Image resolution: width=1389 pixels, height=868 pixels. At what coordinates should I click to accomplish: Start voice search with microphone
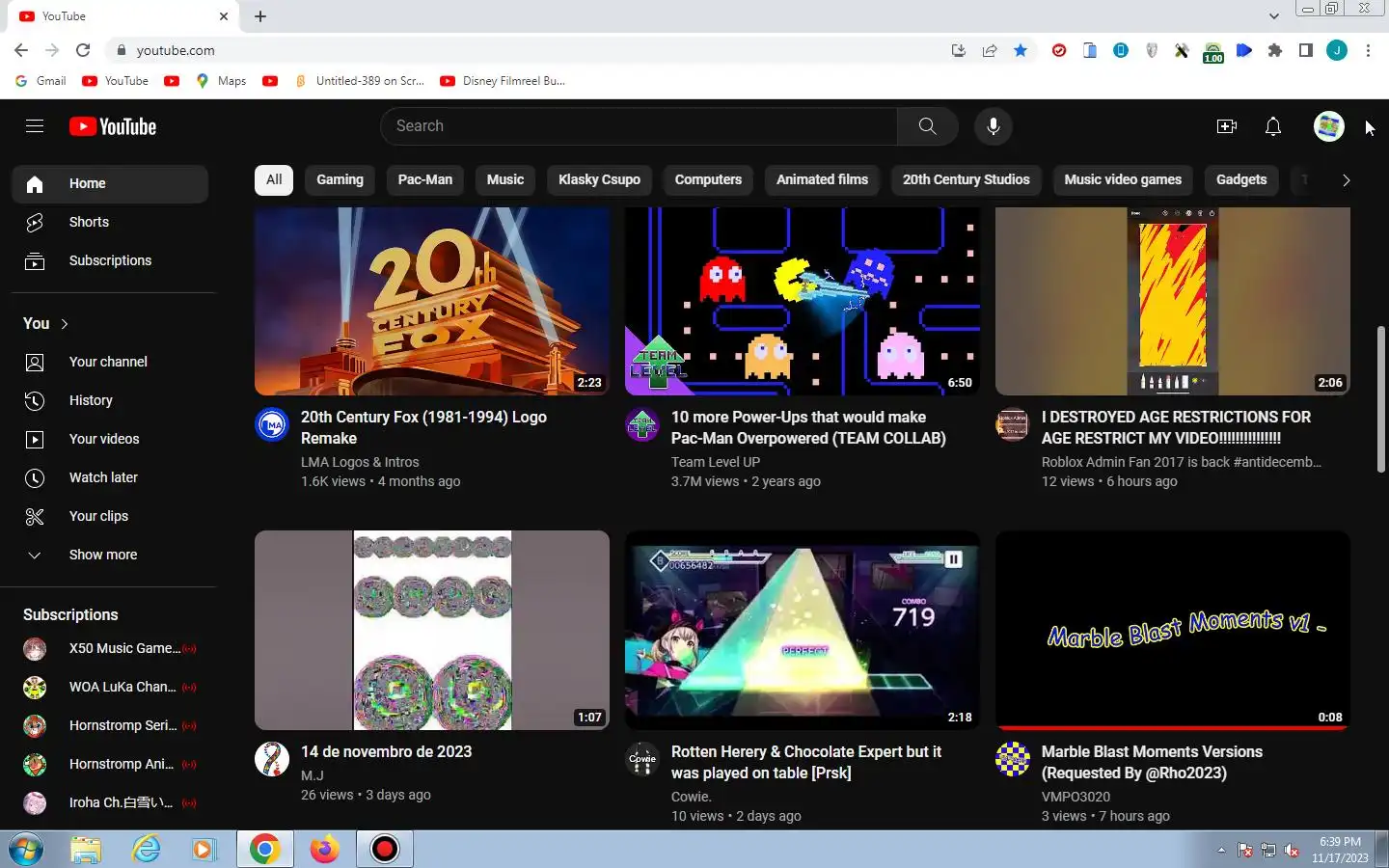[x=993, y=126]
